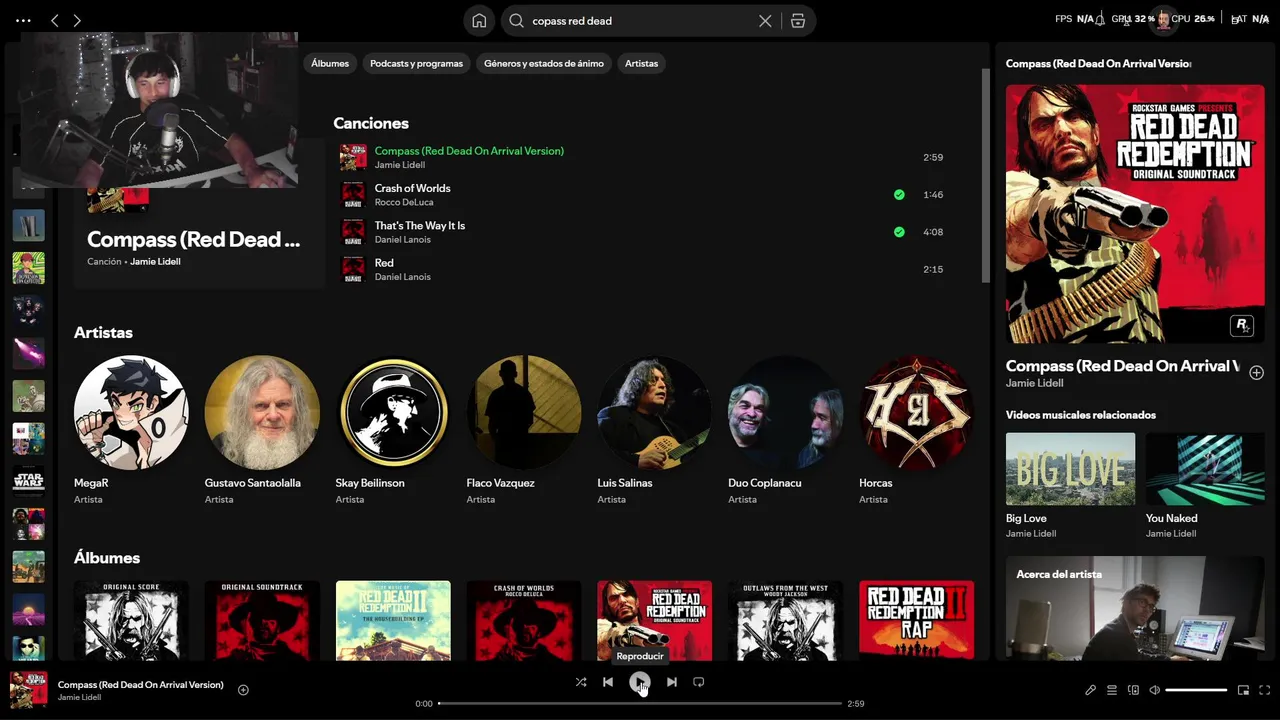This screenshot has width=1280, height=720.
Task: Toggle saved checkmark for That's The Way It Is
Action: point(899,232)
